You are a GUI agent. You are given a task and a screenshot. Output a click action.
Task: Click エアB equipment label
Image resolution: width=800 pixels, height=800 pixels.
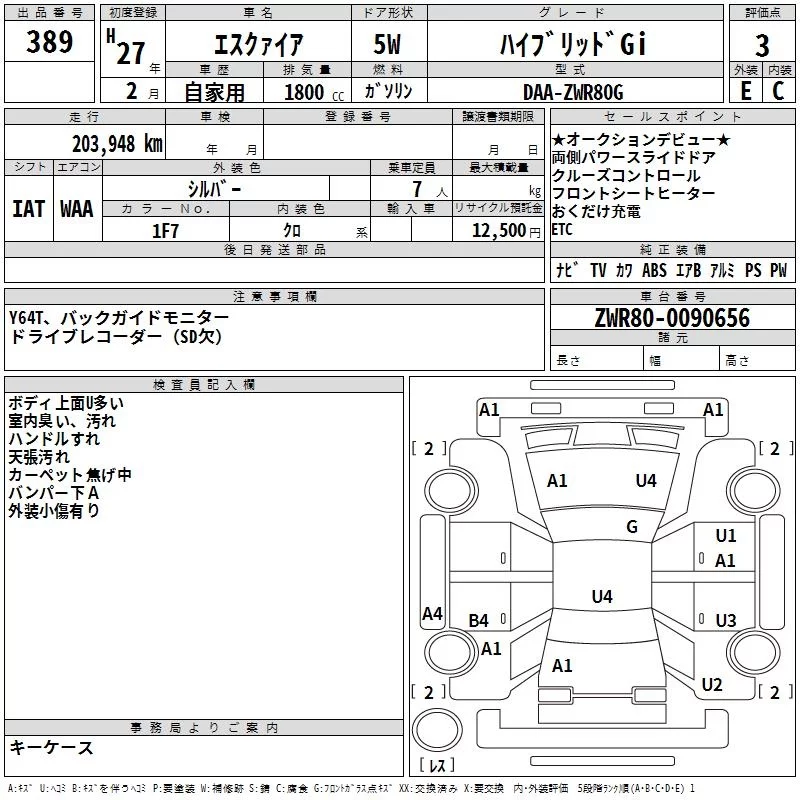click(x=688, y=270)
